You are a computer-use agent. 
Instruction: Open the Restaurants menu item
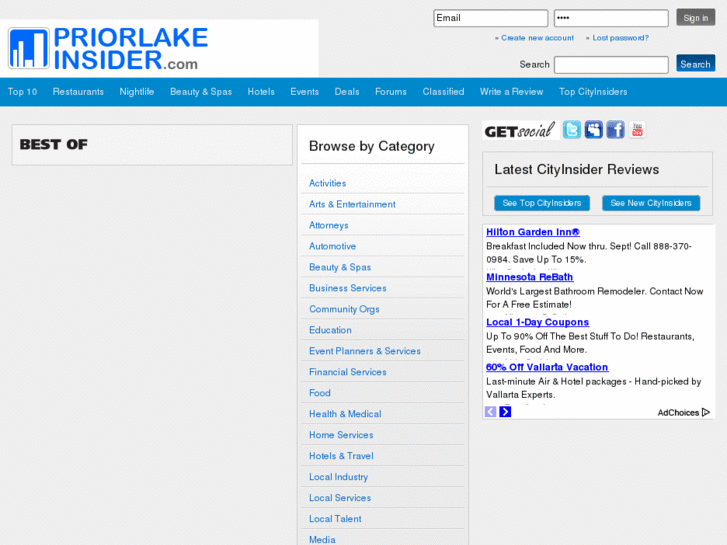pyautogui.click(x=78, y=92)
